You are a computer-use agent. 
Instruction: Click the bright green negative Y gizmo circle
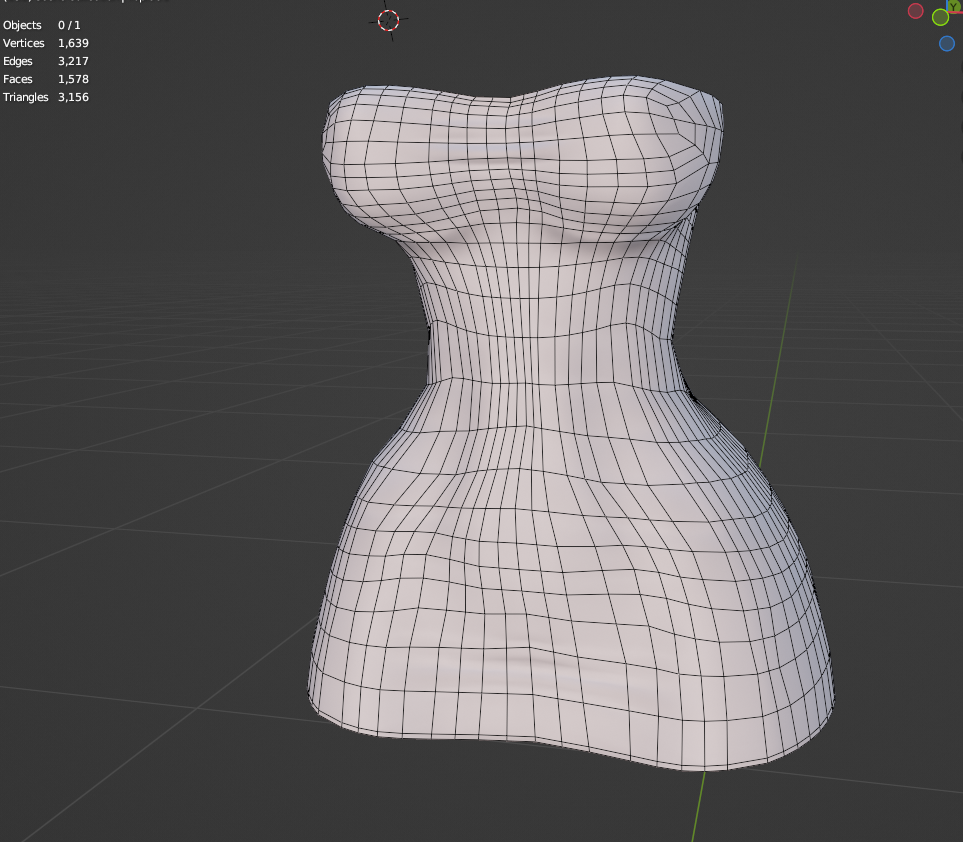(940, 17)
